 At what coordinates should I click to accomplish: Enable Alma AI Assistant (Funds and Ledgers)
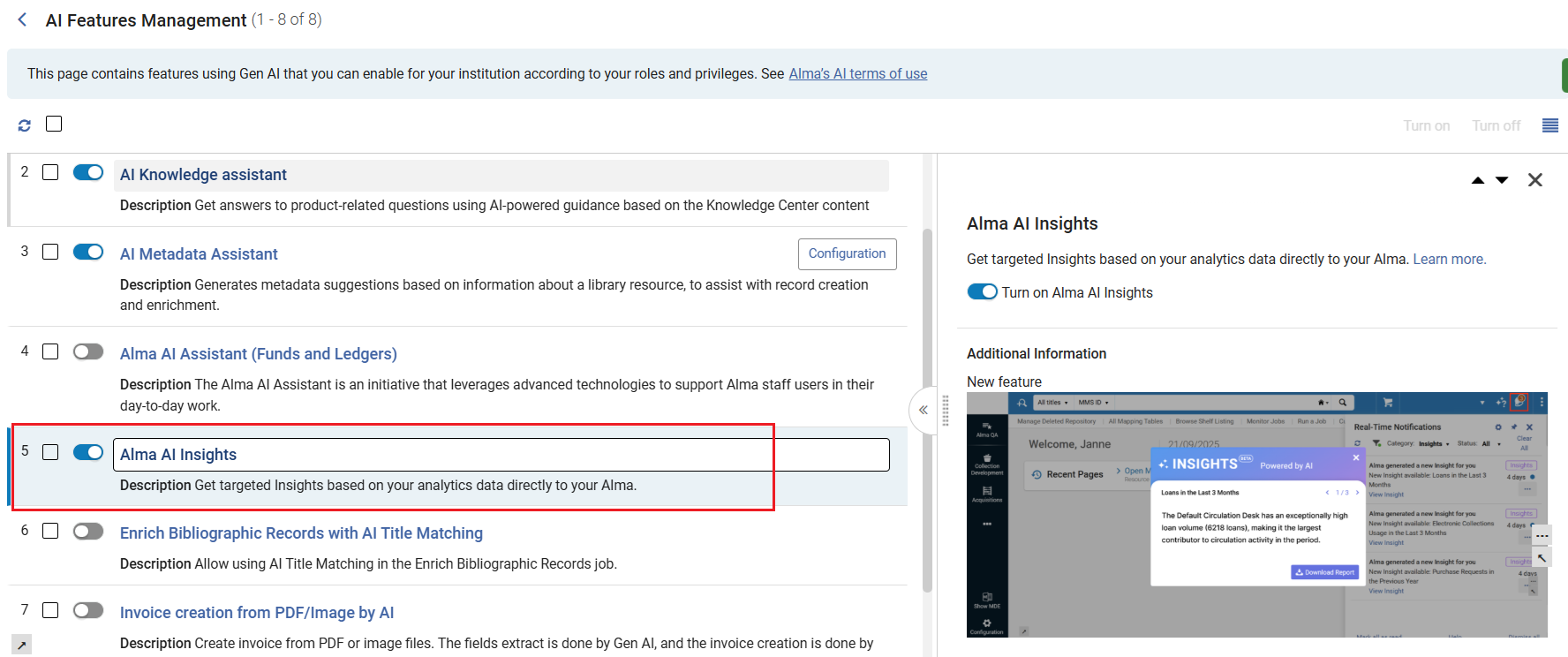pyautogui.click(x=88, y=351)
